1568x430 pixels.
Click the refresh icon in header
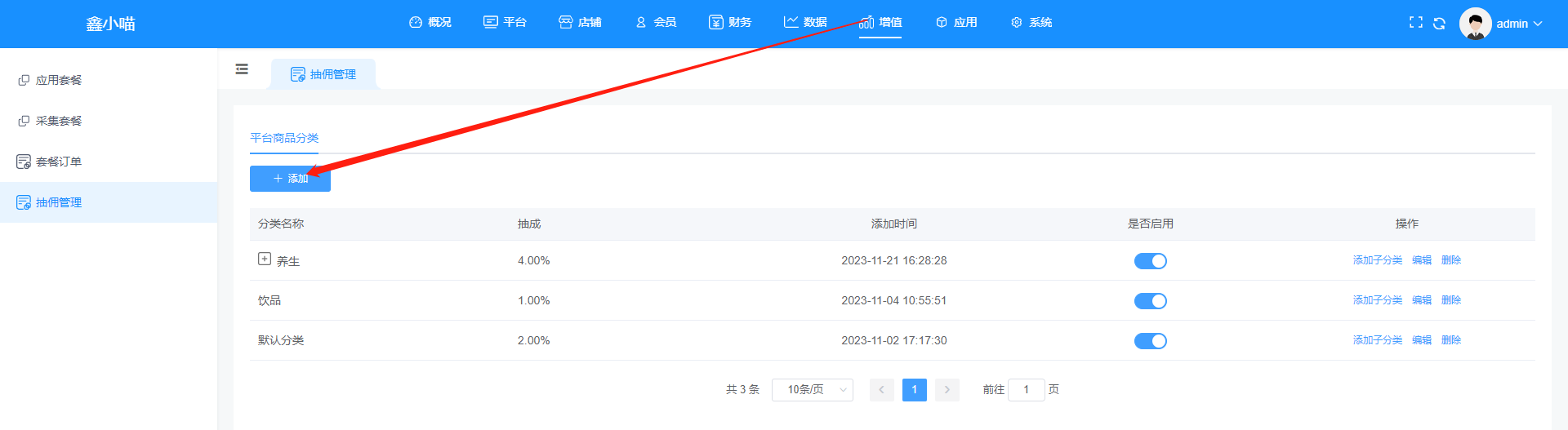[x=1440, y=23]
